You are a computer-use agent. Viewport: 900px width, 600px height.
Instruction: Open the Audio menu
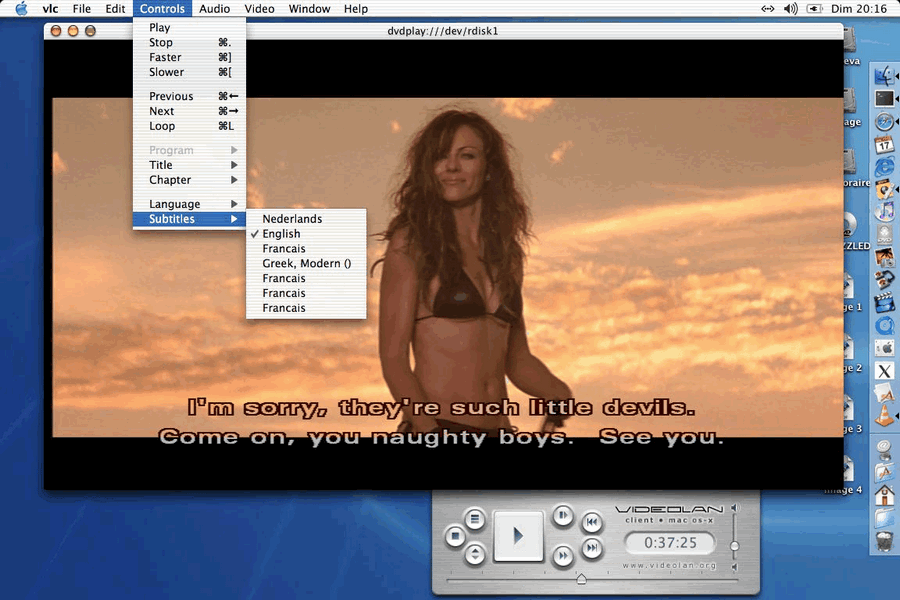coord(215,9)
